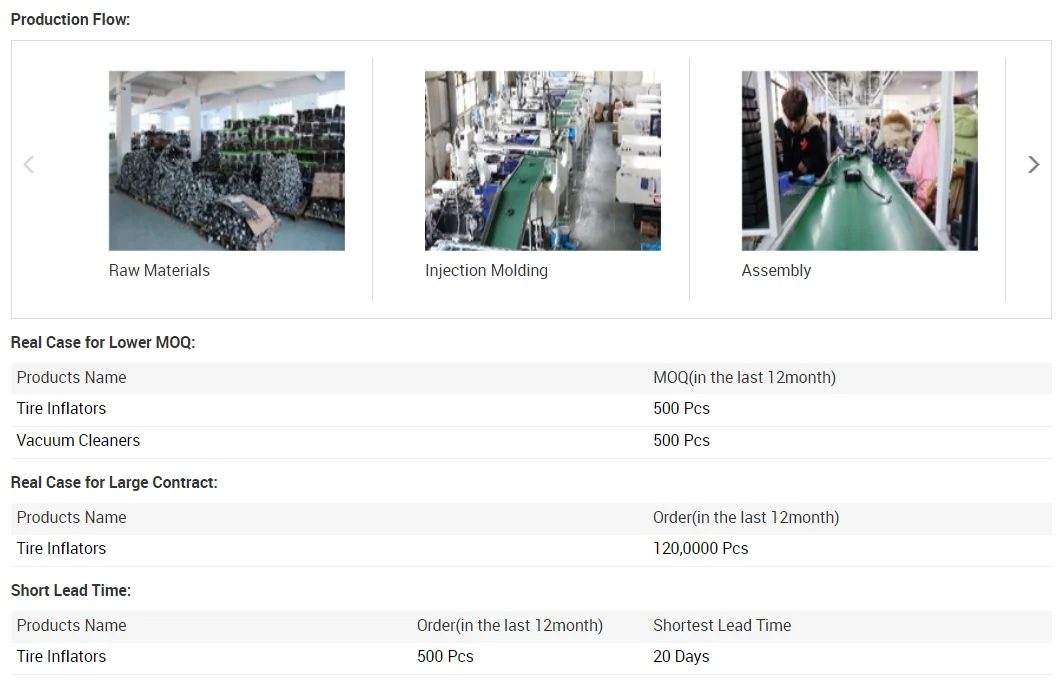The width and height of the screenshot is (1062, 682).
Task: Select Products Name header in Short Lead Time table
Action: click(x=72, y=625)
